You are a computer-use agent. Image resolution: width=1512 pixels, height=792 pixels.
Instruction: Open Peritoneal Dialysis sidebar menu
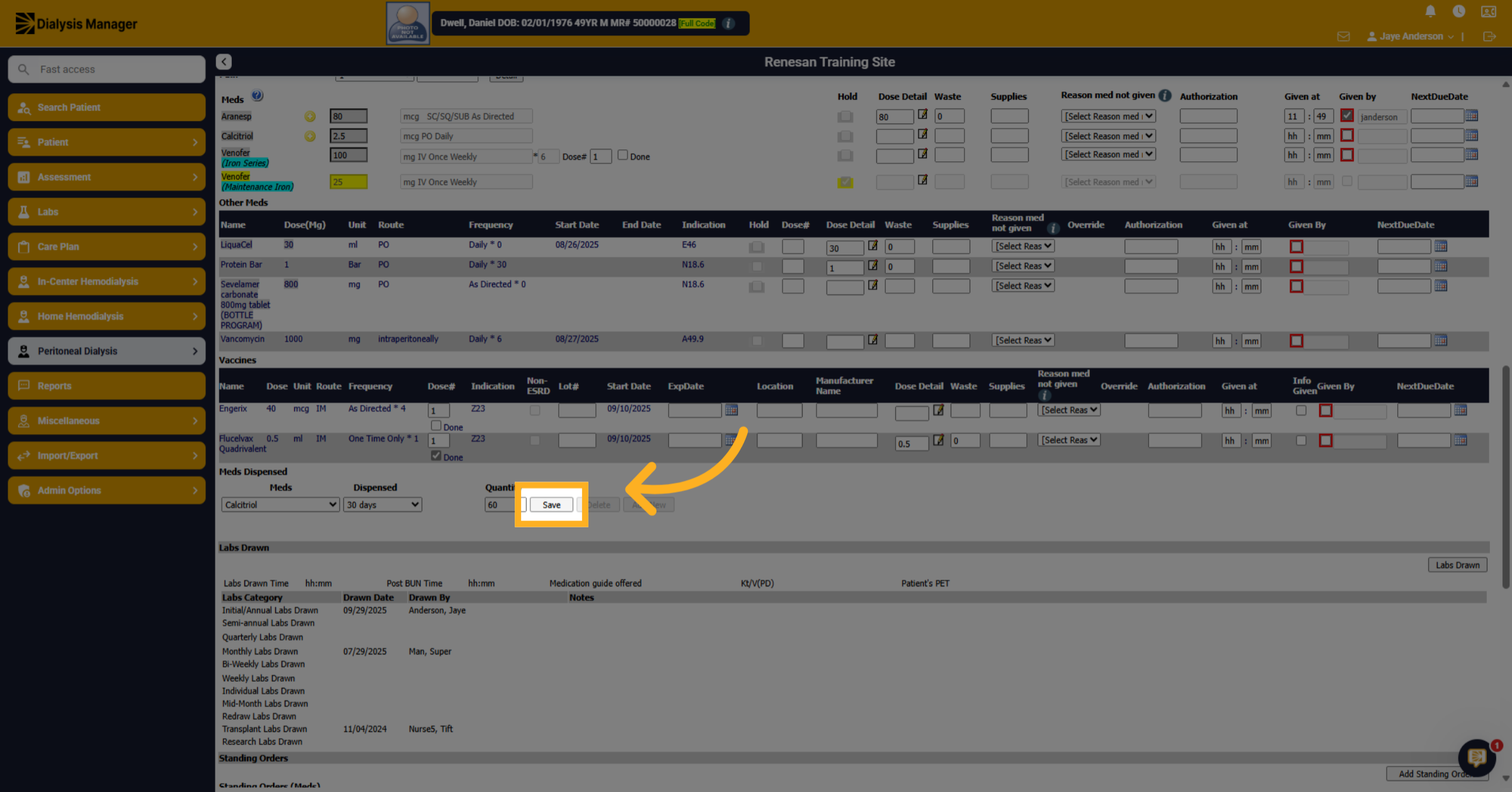pos(106,351)
